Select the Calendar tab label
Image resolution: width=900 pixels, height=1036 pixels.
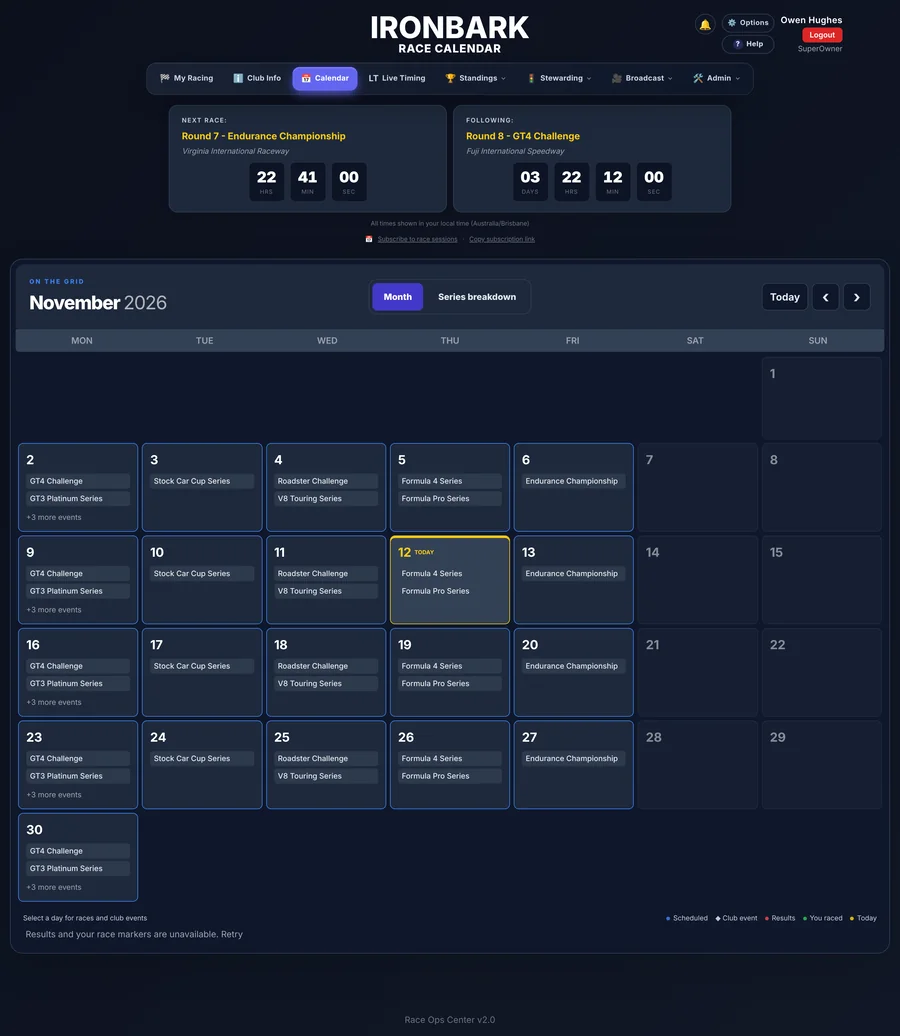[x=332, y=78]
